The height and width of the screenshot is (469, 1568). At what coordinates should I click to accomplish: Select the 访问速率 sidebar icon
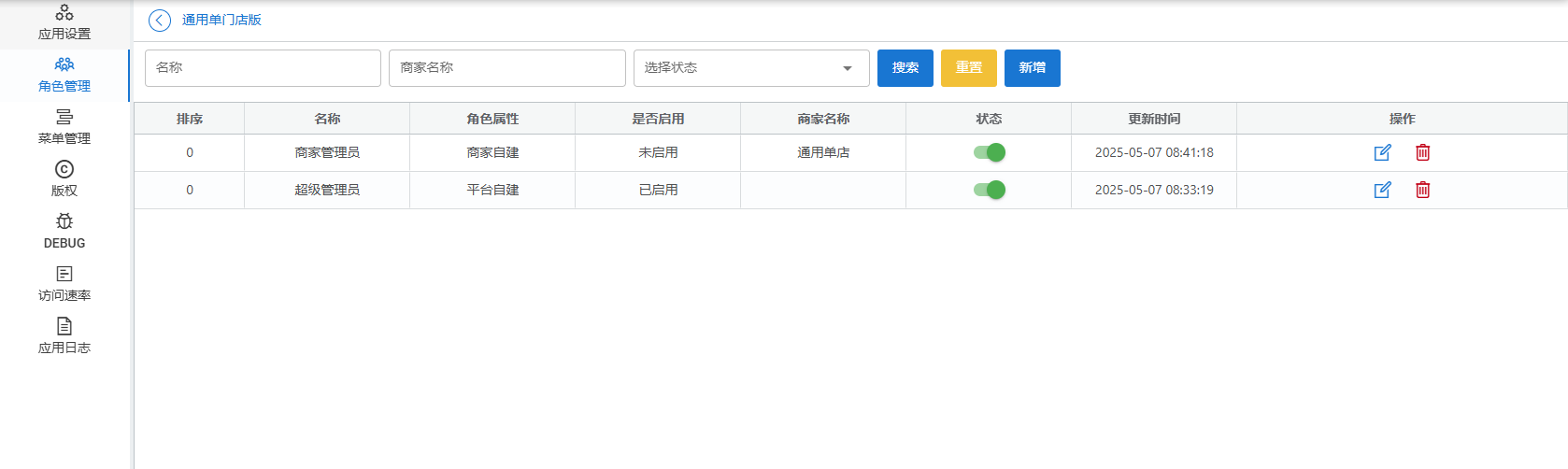pos(64,274)
